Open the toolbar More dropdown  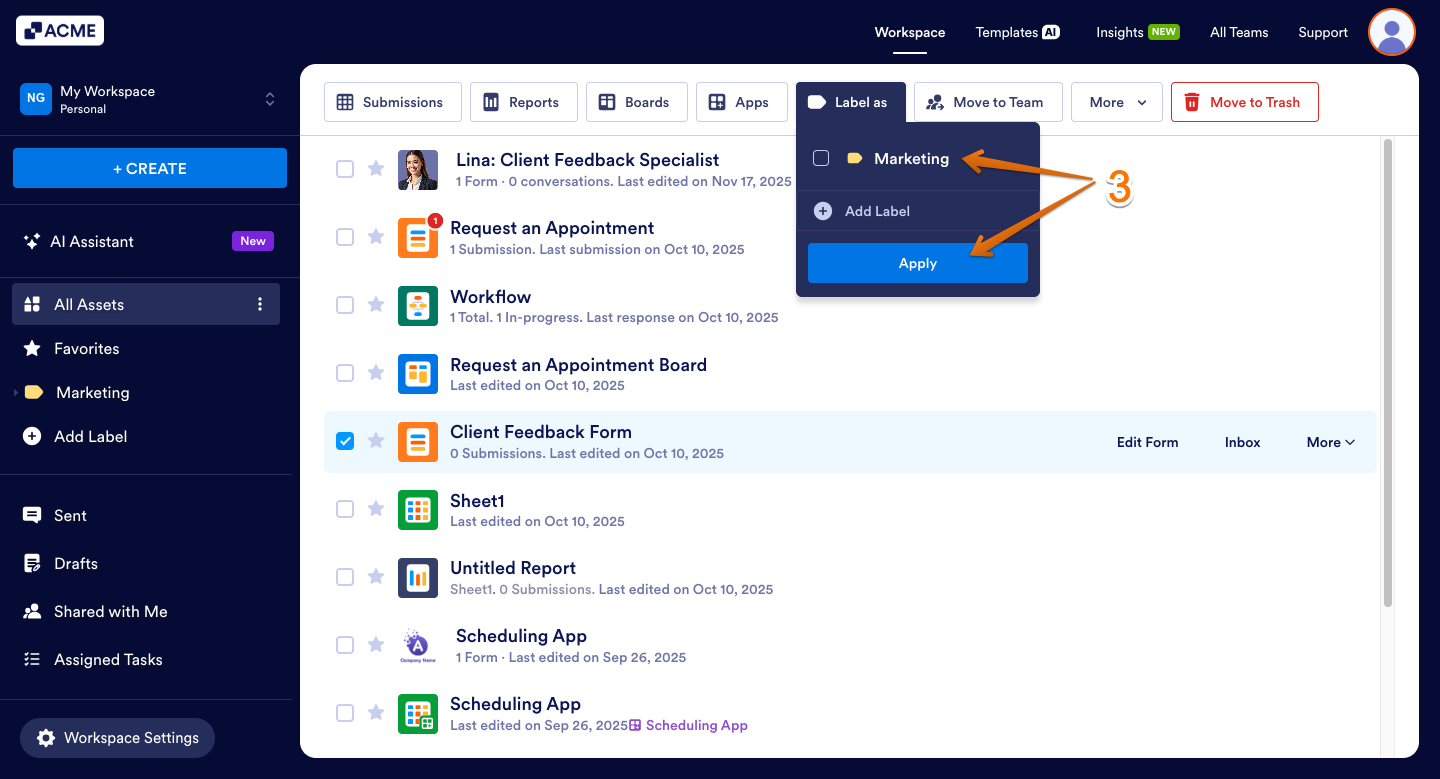[1117, 102]
